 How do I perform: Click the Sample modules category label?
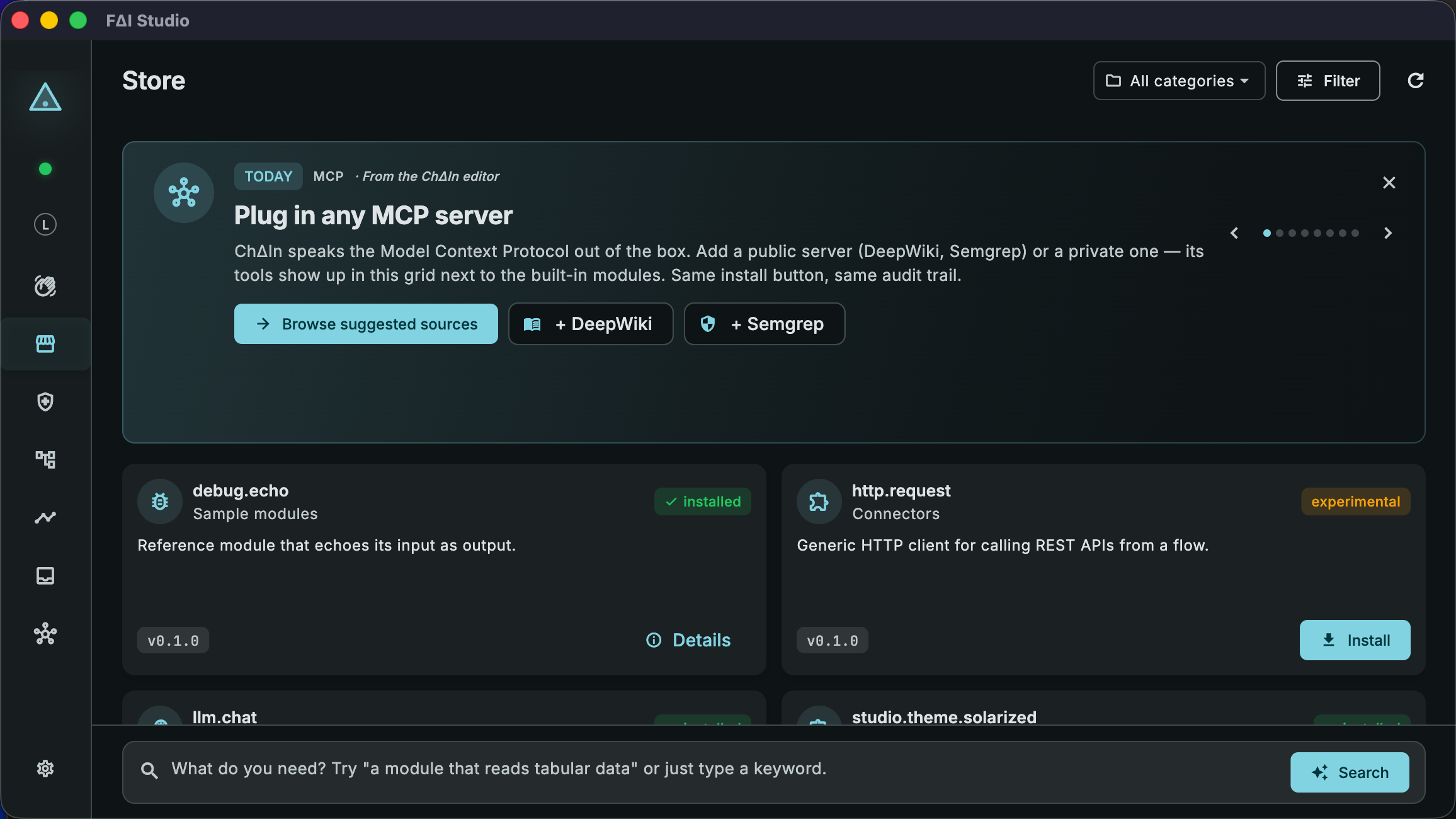click(x=255, y=513)
